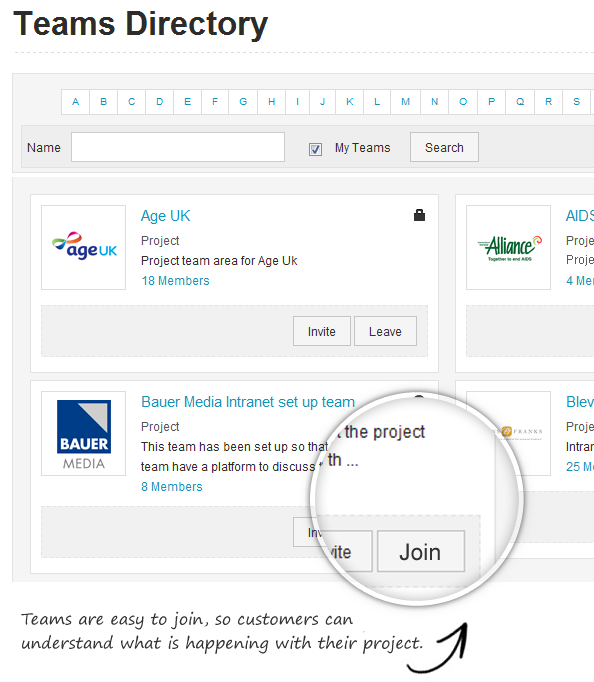The height and width of the screenshot is (682, 594).
Task: Join the Bauer Media Intranet team
Action: tap(420, 552)
